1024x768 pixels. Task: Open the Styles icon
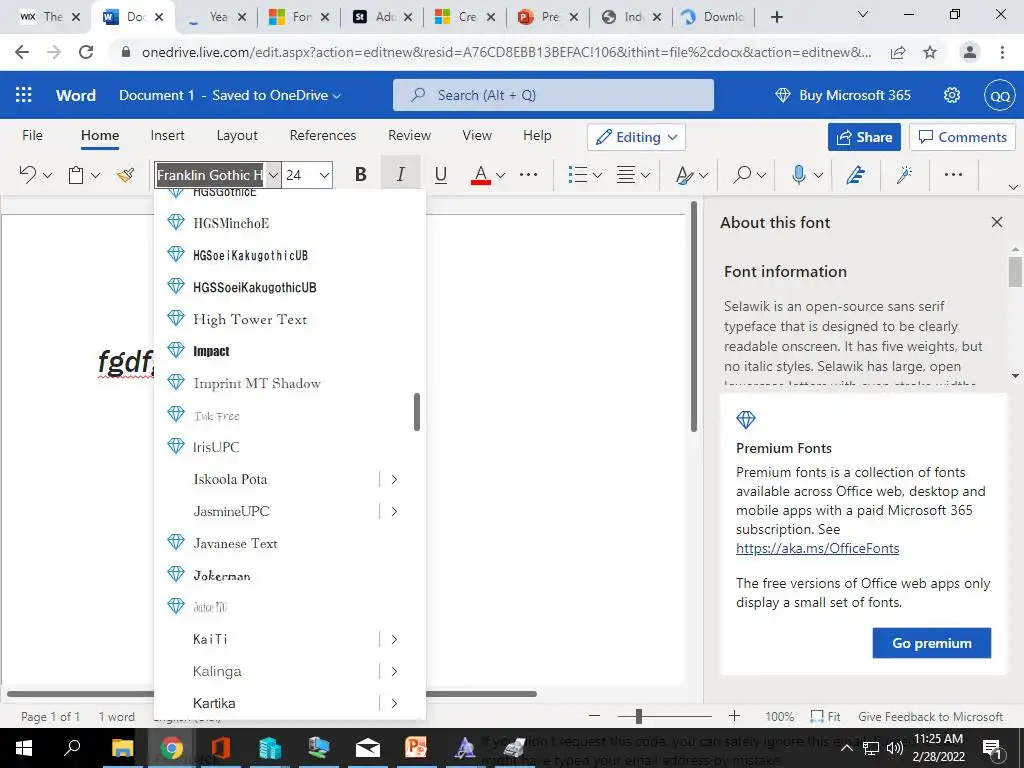pyautogui.click(x=684, y=175)
